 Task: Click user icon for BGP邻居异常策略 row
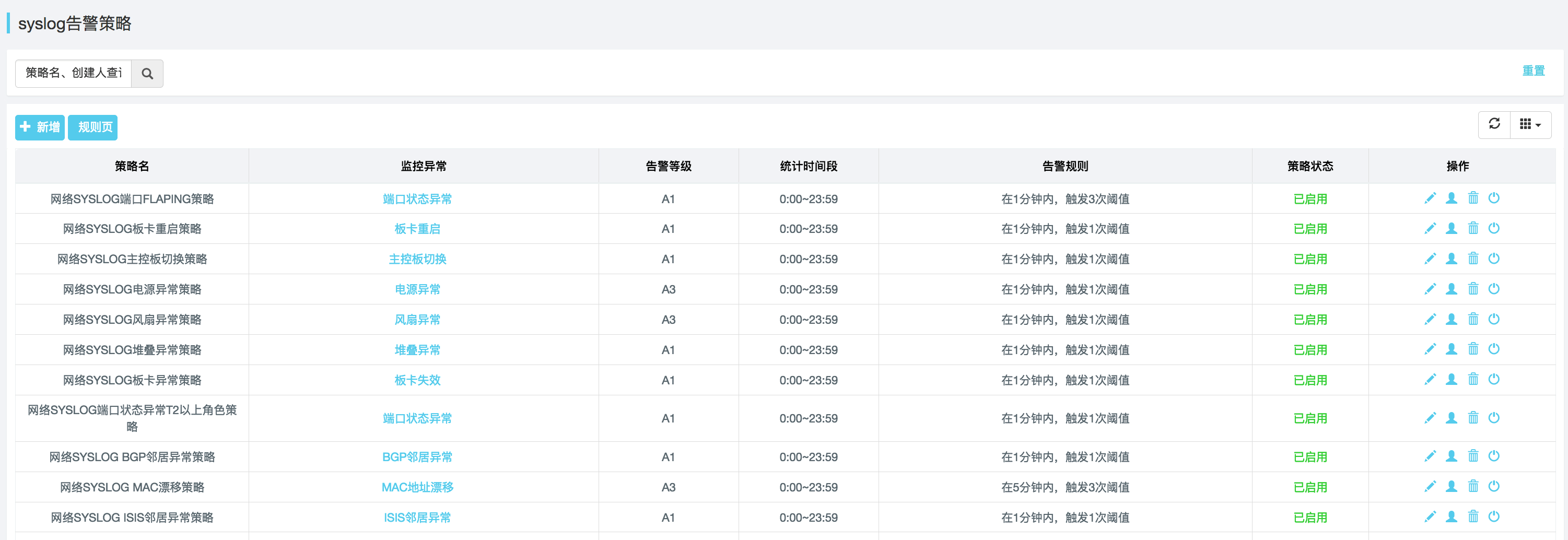1451,456
